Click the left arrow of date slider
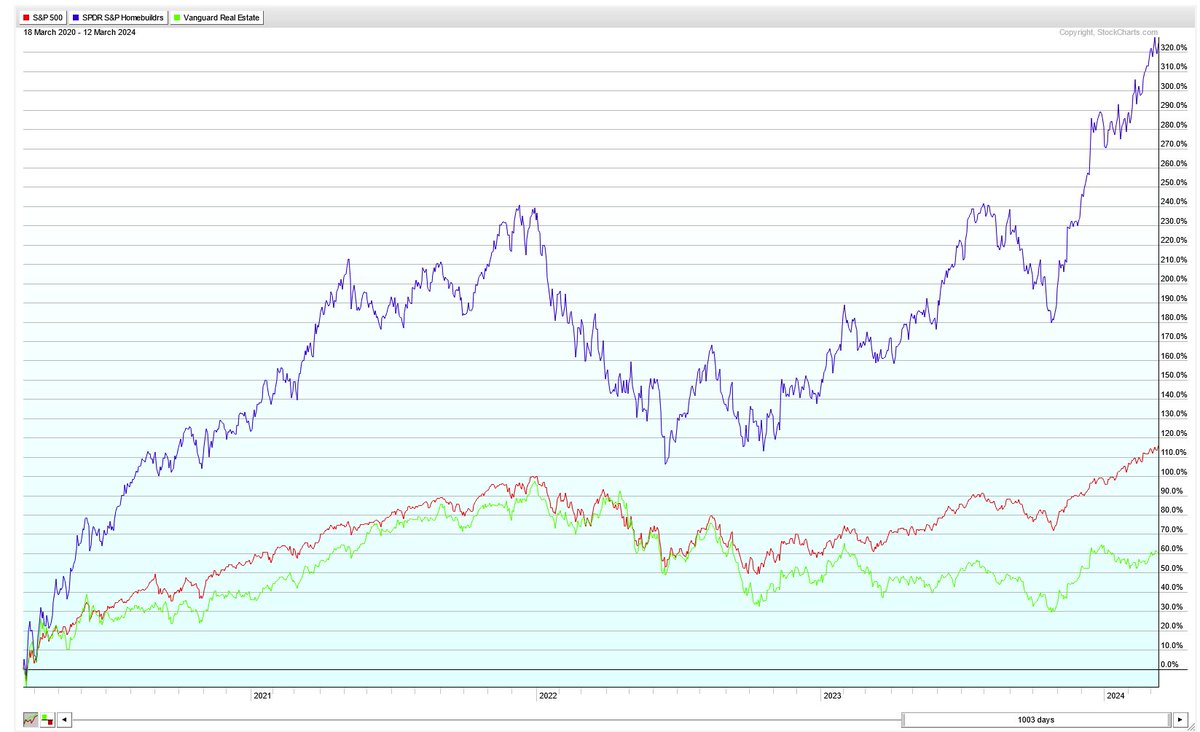1200x732 pixels. pos(65,719)
